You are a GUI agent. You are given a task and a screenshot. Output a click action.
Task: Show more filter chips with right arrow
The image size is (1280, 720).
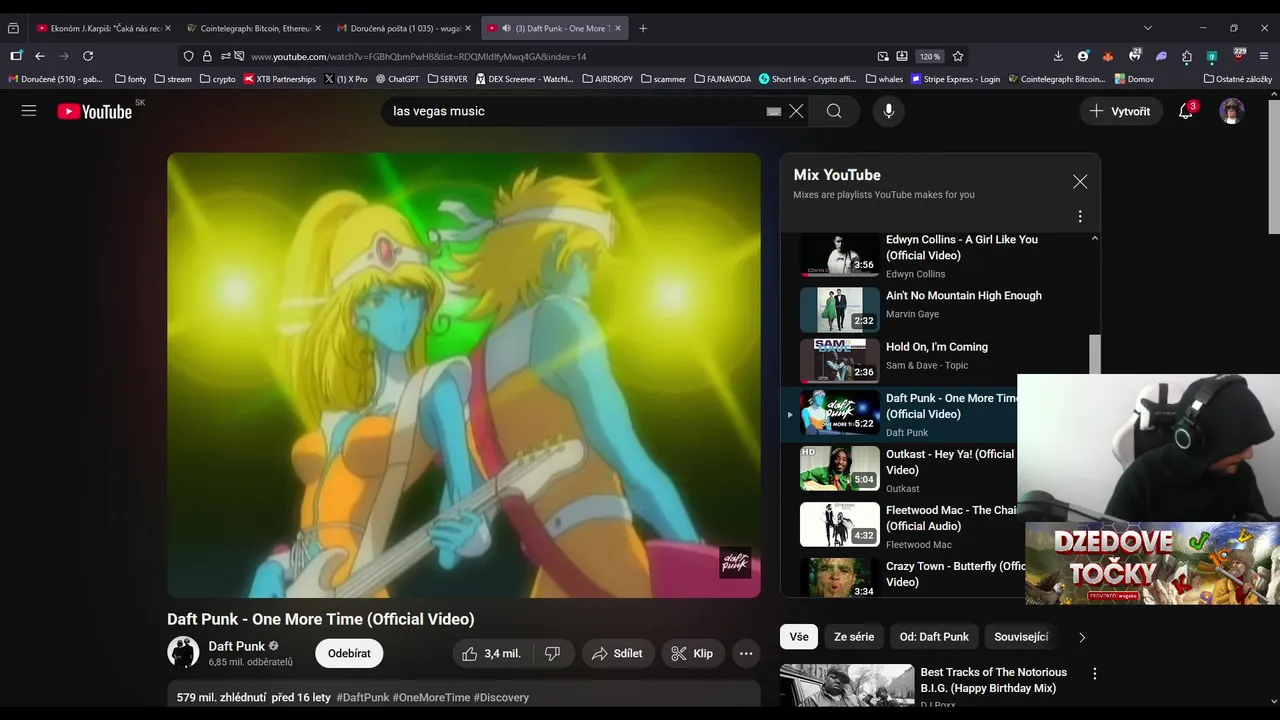[1081, 637]
